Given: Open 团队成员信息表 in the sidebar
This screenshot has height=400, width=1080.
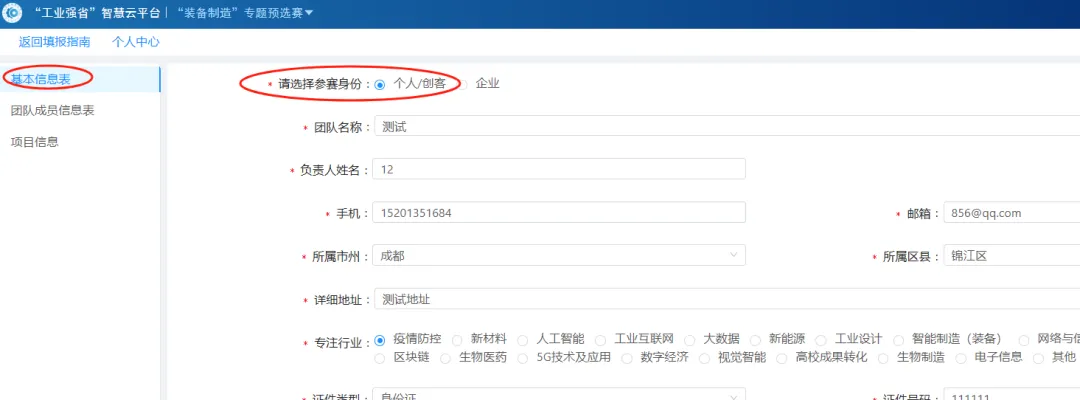Looking at the screenshot, I should click(52, 110).
